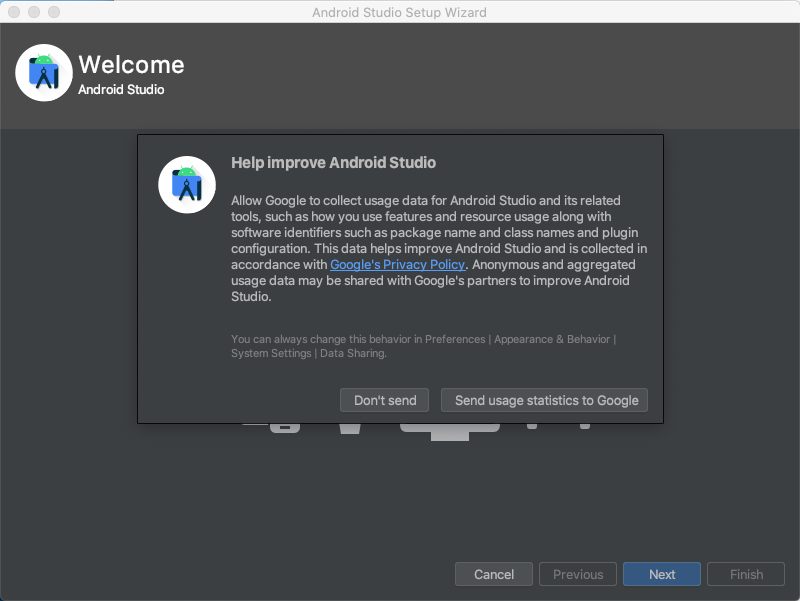Click the disabled Previous button
The width and height of the screenshot is (800, 601).
click(x=578, y=574)
